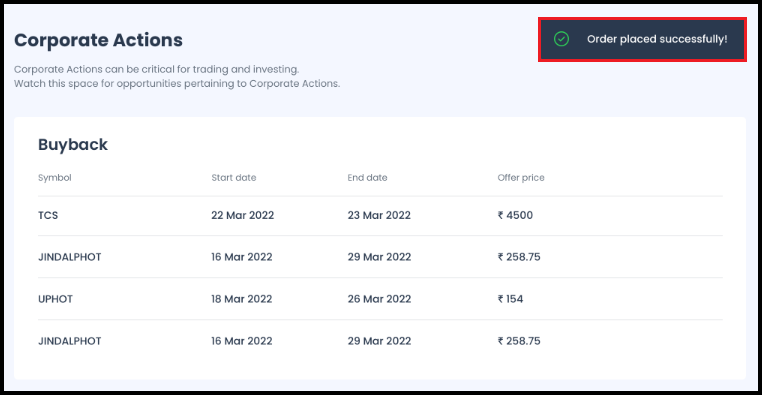Open the TCS buyback row
The width and height of the screenshot is (762, 395).
[x=380, y=215]
